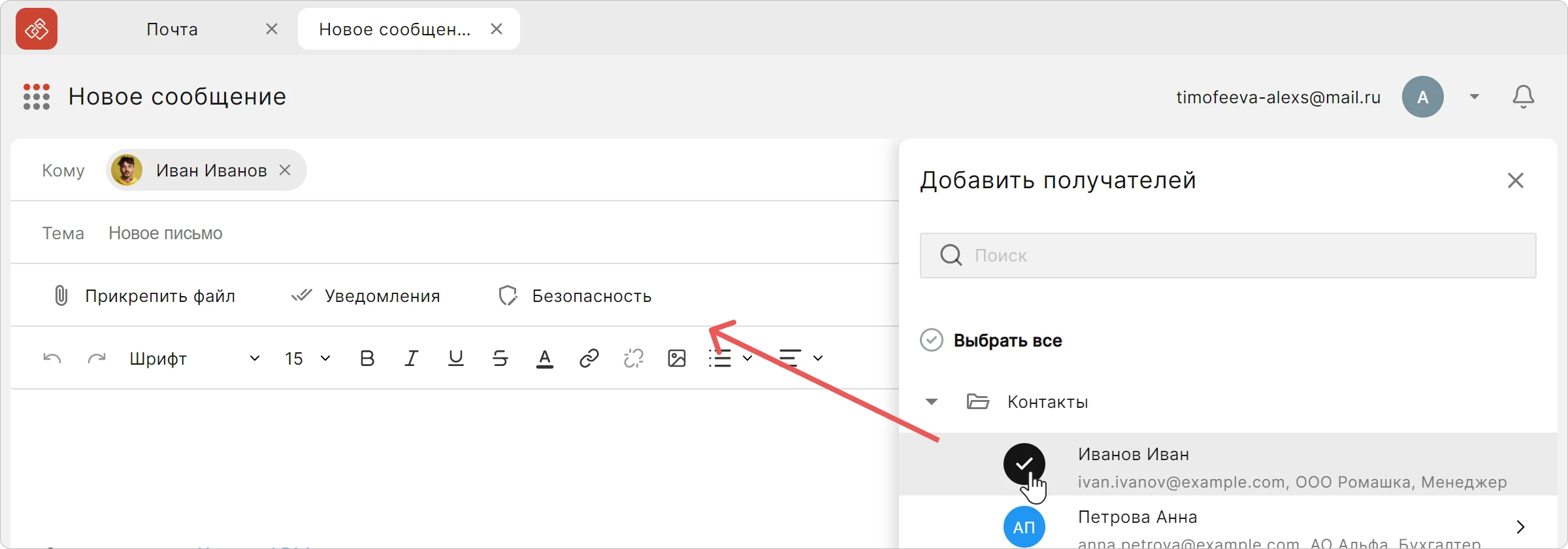Check the Выбрать все circle
This screenshot has height=549, width=1568.
[932, 340]
